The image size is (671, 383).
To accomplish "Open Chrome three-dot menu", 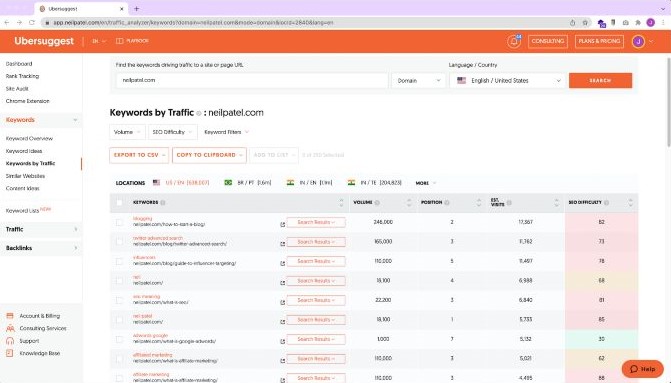I will [x=663, y=23].
